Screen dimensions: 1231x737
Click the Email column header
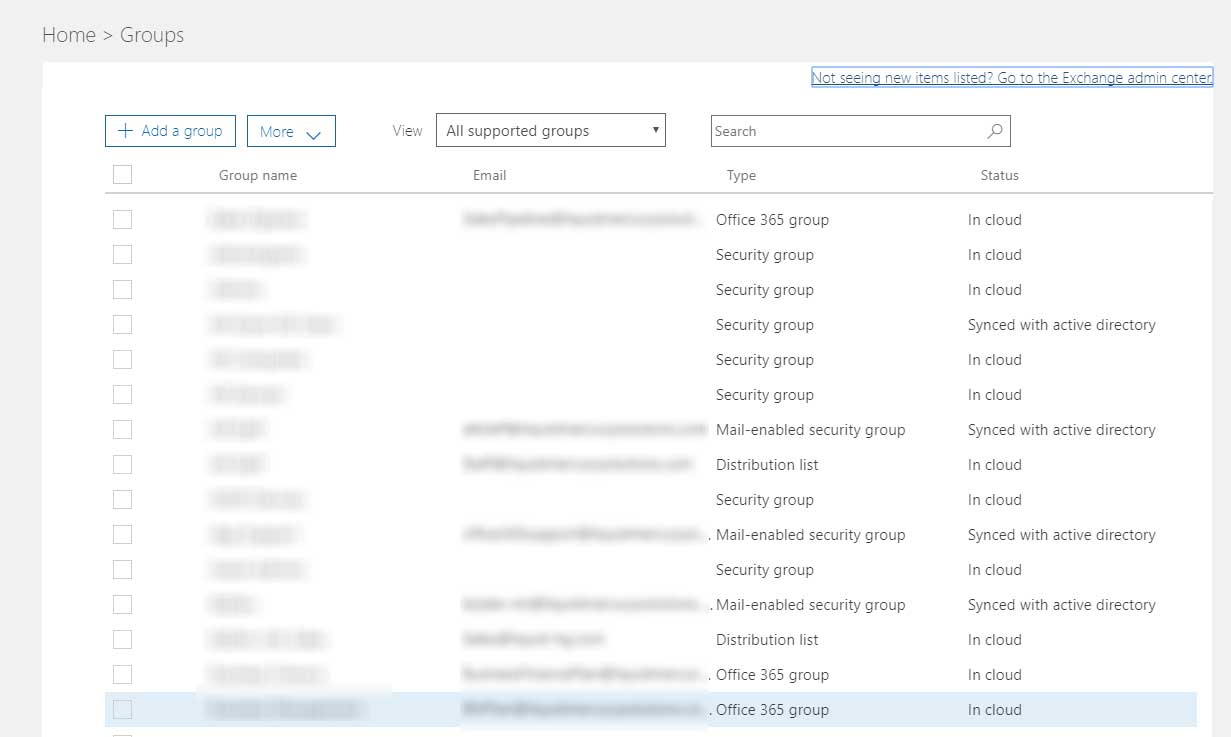pyautogui.click(x=489, y=175)
